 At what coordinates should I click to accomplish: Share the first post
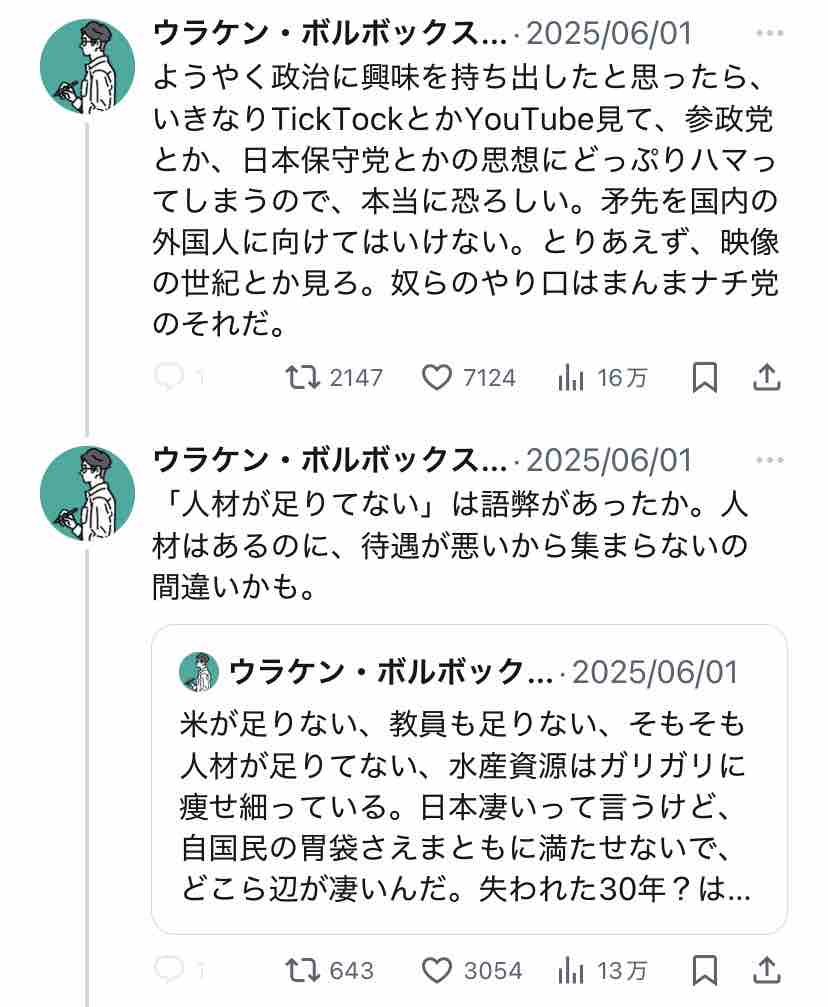(x=766, y=377)
